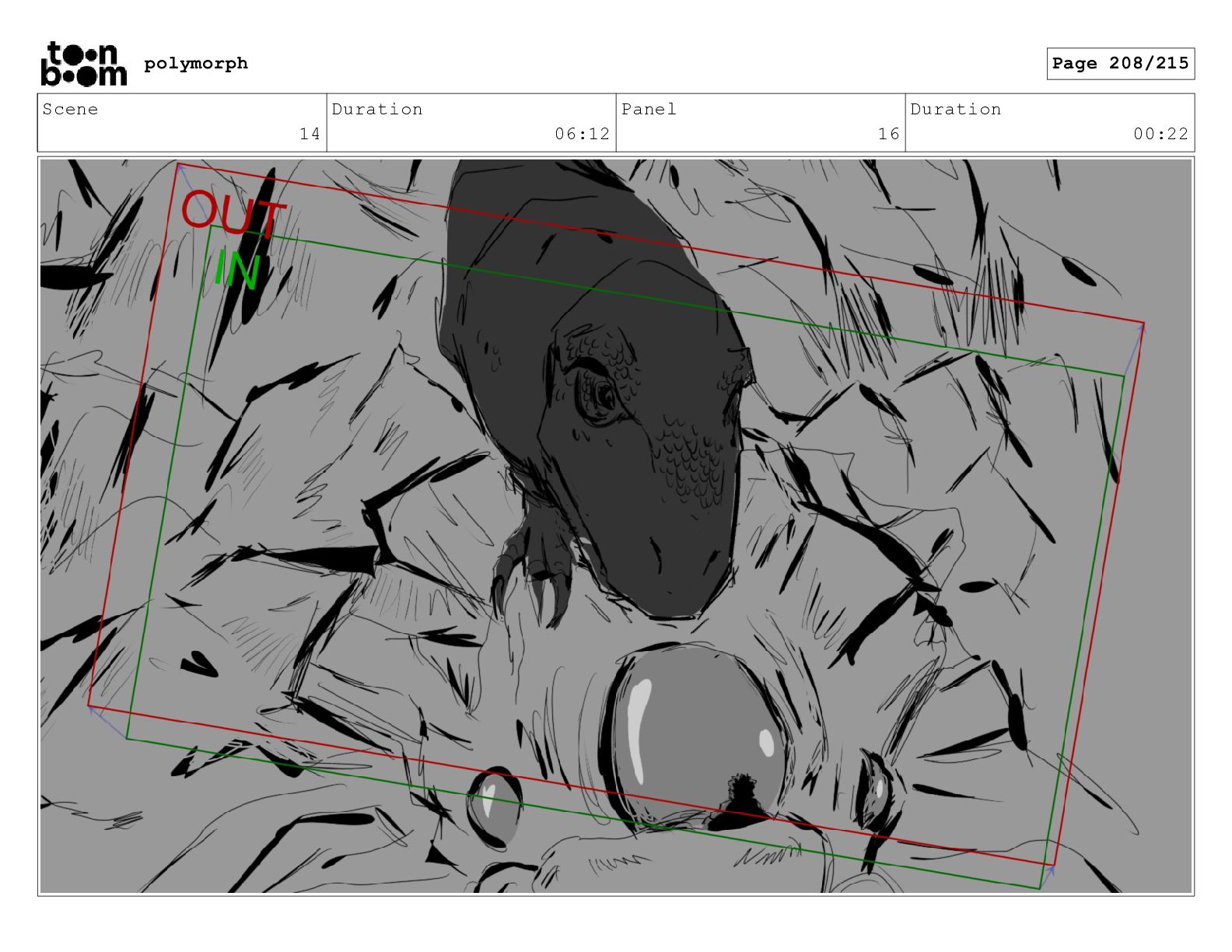The width and height of the screenshot is (1232, 952).
Task: Click the scene number '14'
Action: 310,134
